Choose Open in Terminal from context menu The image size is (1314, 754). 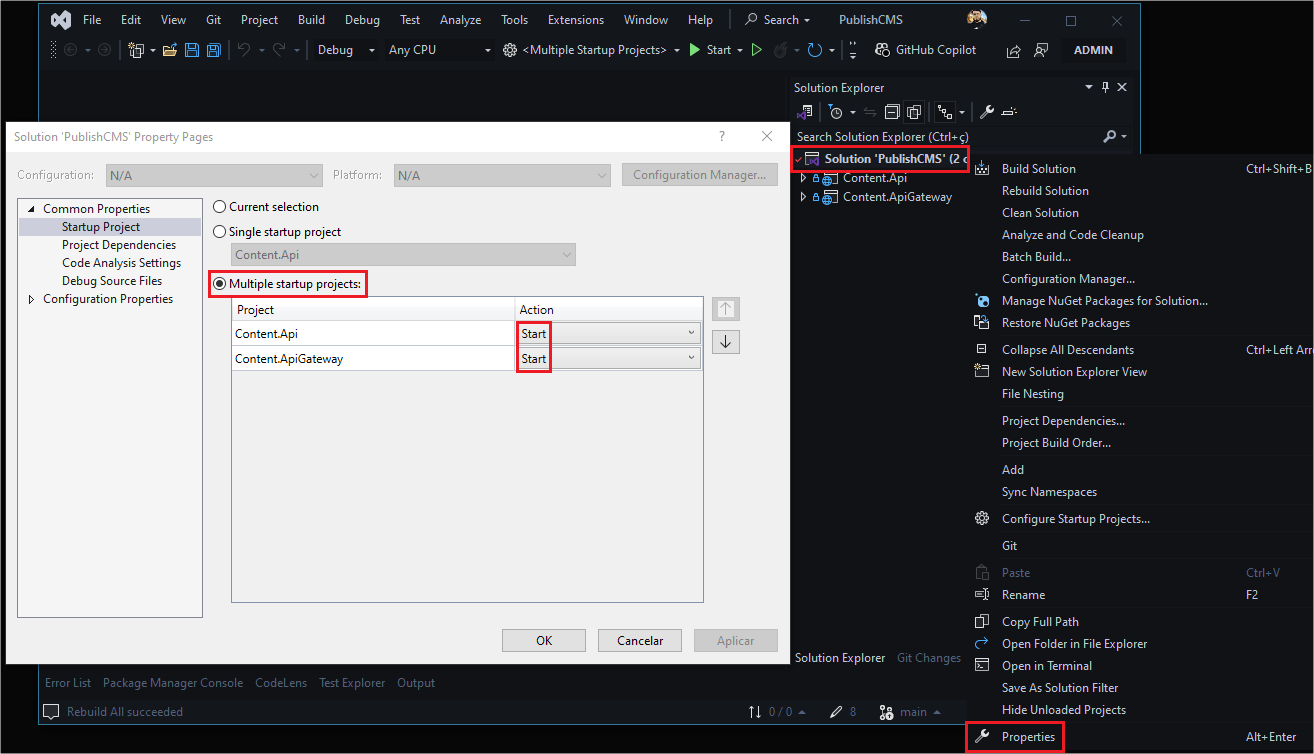click(x=1047, y=666)
